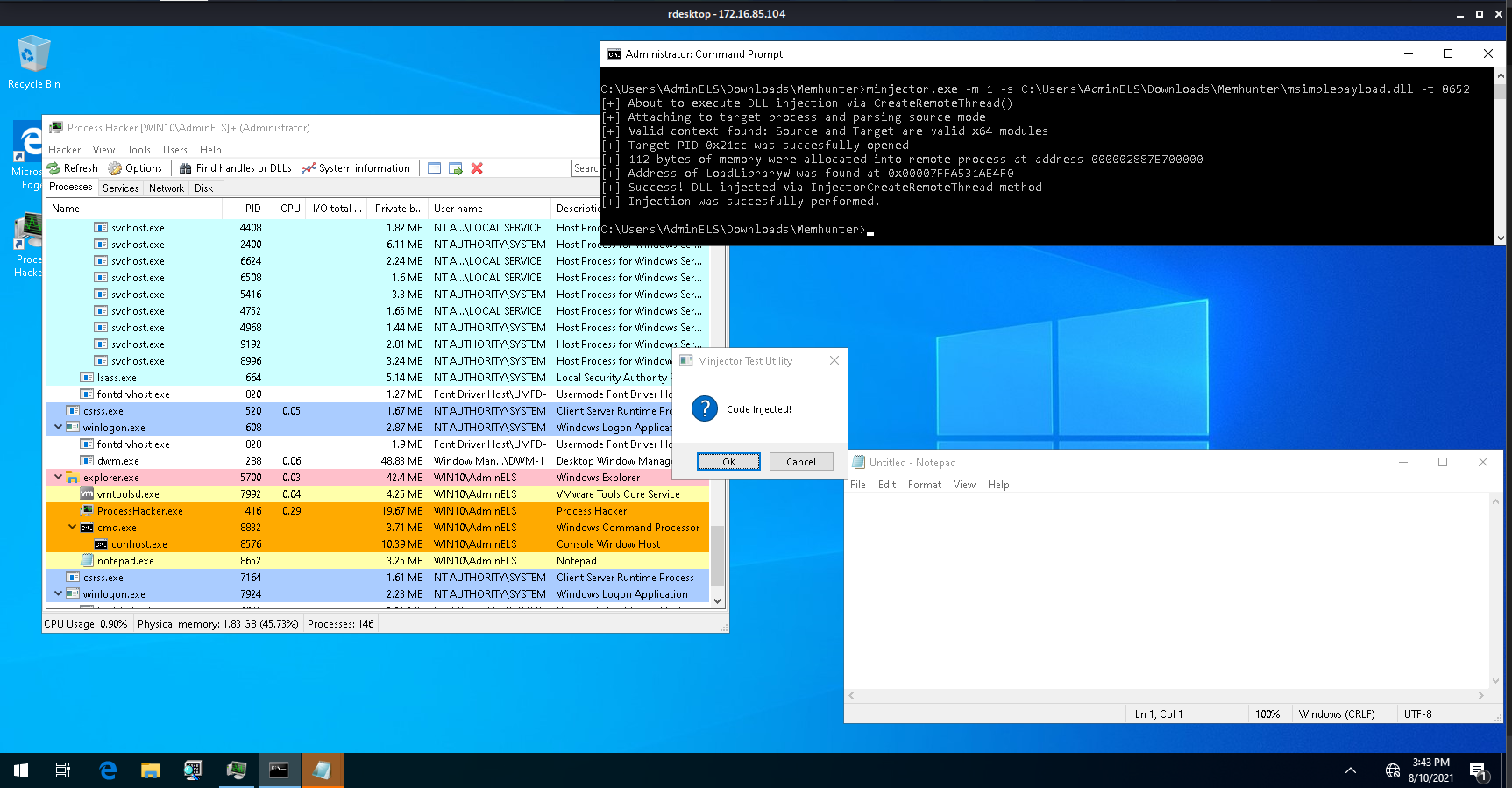
Task: Open System information in Process Hacker
Action: coord(356,168)
